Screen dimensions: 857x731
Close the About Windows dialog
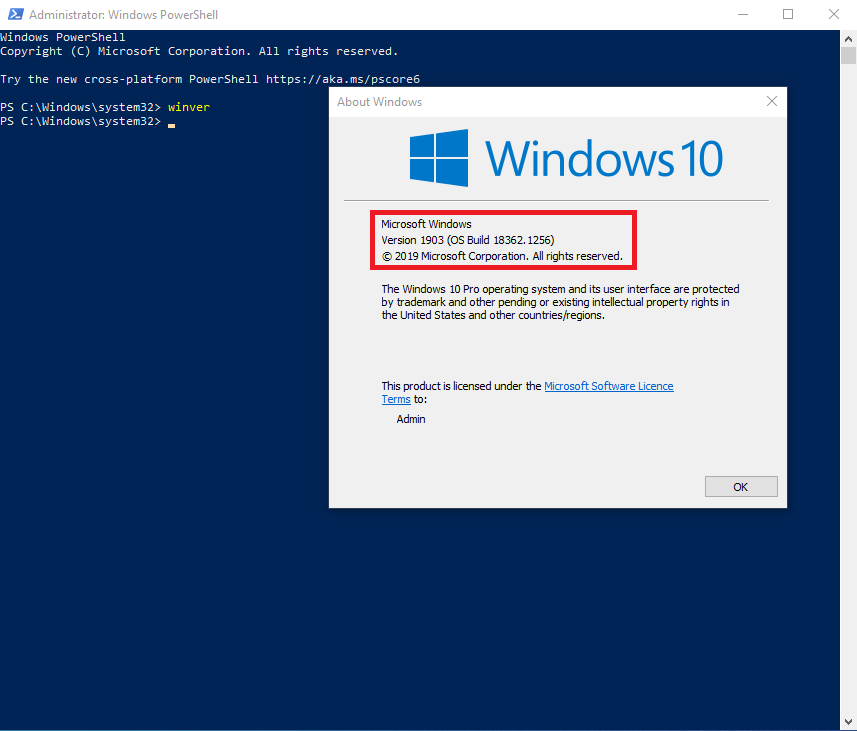click(772, 101)
